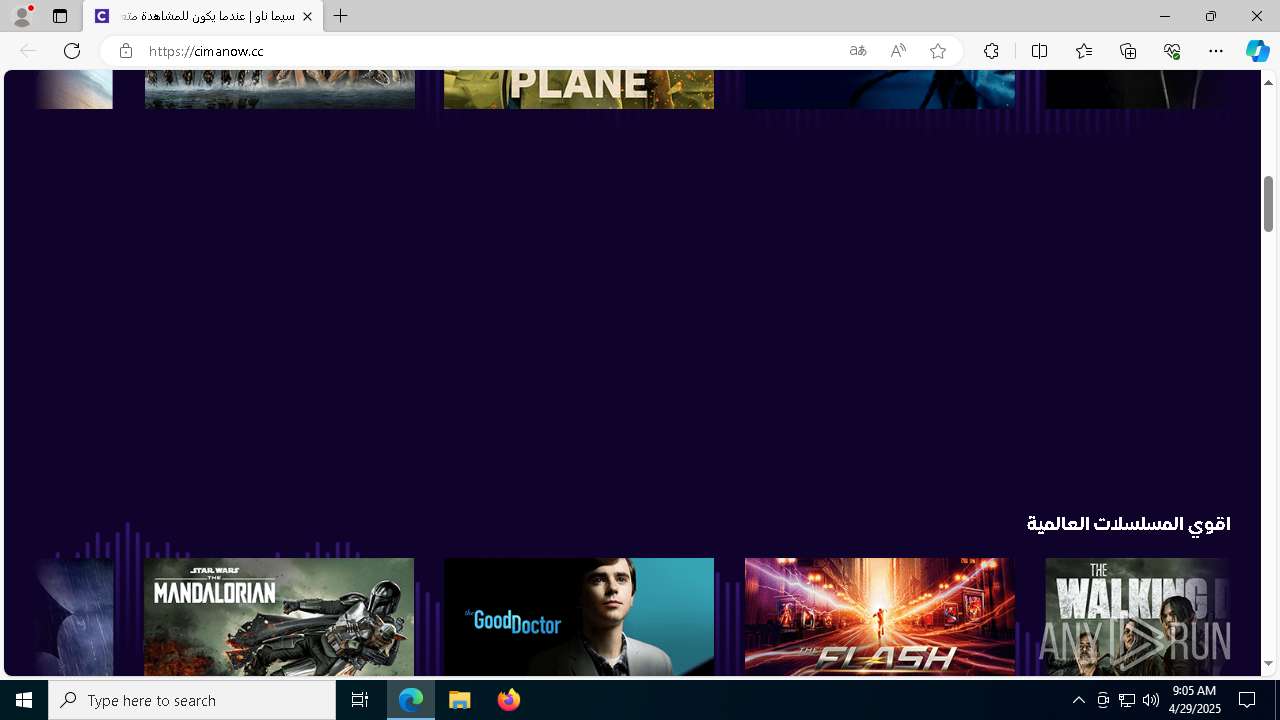
Task: Open The Good Doctor series poster
Action: coord(579,617)
